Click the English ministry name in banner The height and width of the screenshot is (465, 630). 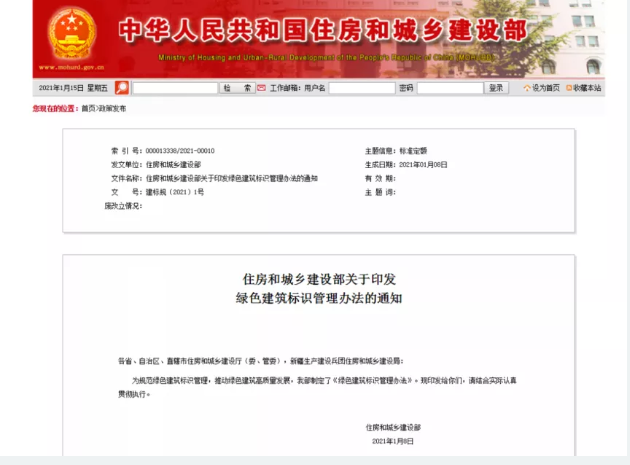[x=325, y=57]
